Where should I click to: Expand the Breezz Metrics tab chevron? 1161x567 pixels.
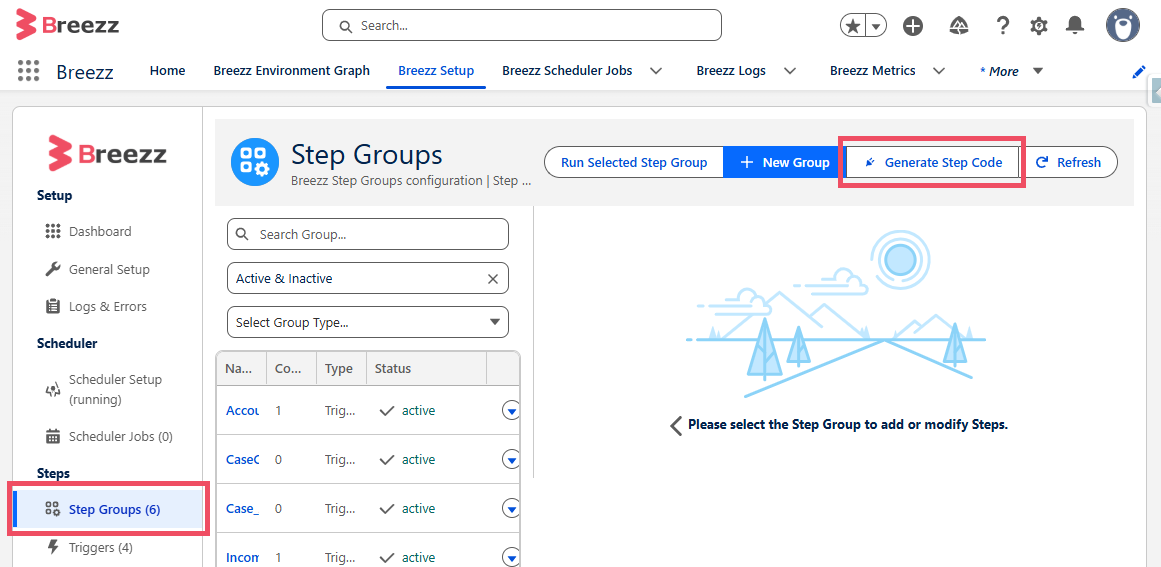[x=939, y=71]
